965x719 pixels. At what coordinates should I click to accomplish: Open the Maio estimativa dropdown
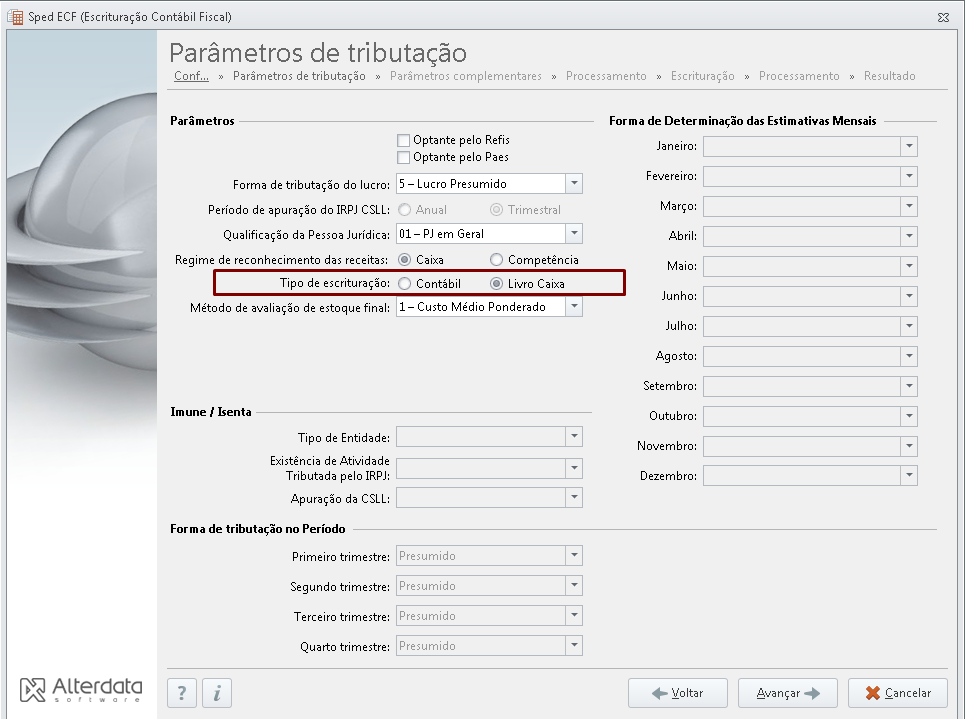pos(909,266)
